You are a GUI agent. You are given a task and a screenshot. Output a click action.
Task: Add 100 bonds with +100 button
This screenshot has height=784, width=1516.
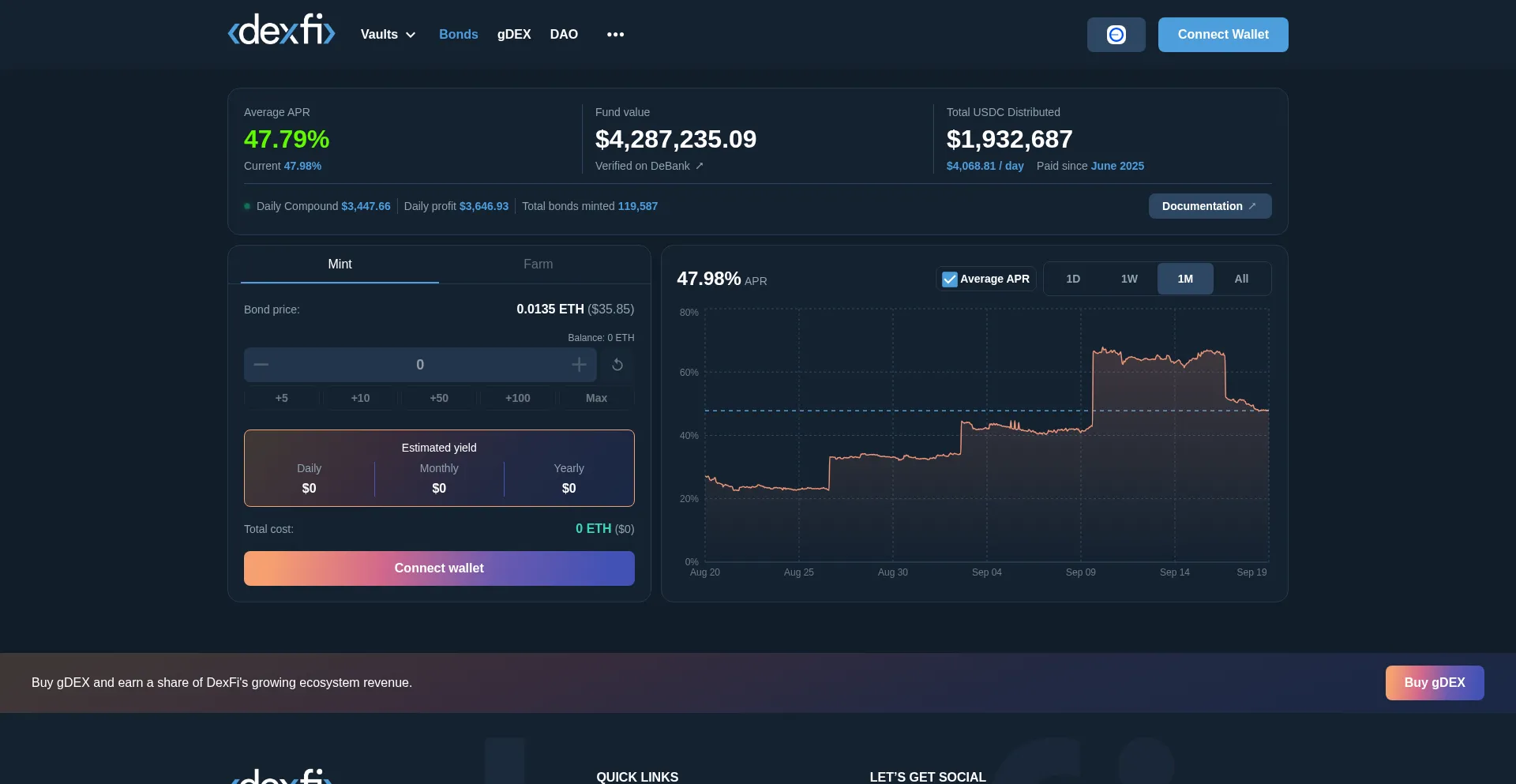point(518,398)
